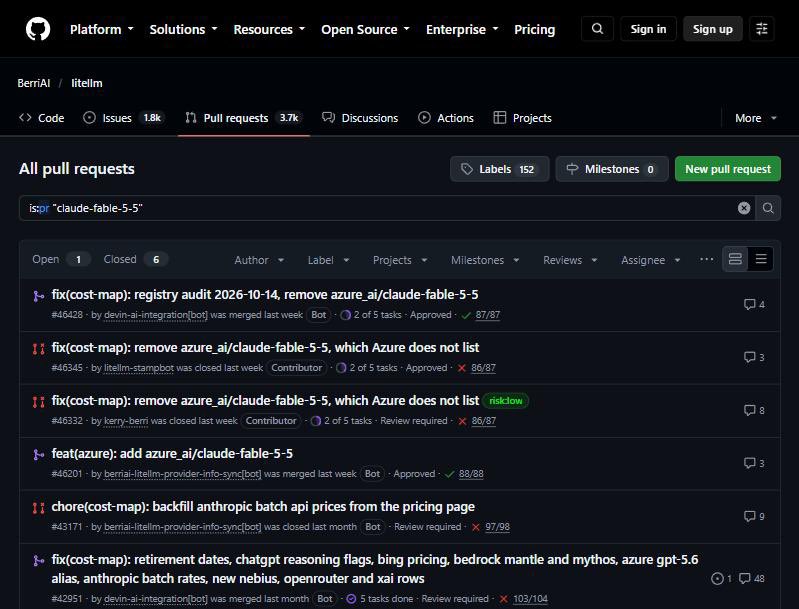Focus the pull request search input field
Screen dimensions: 799x609
coord(387,208)
